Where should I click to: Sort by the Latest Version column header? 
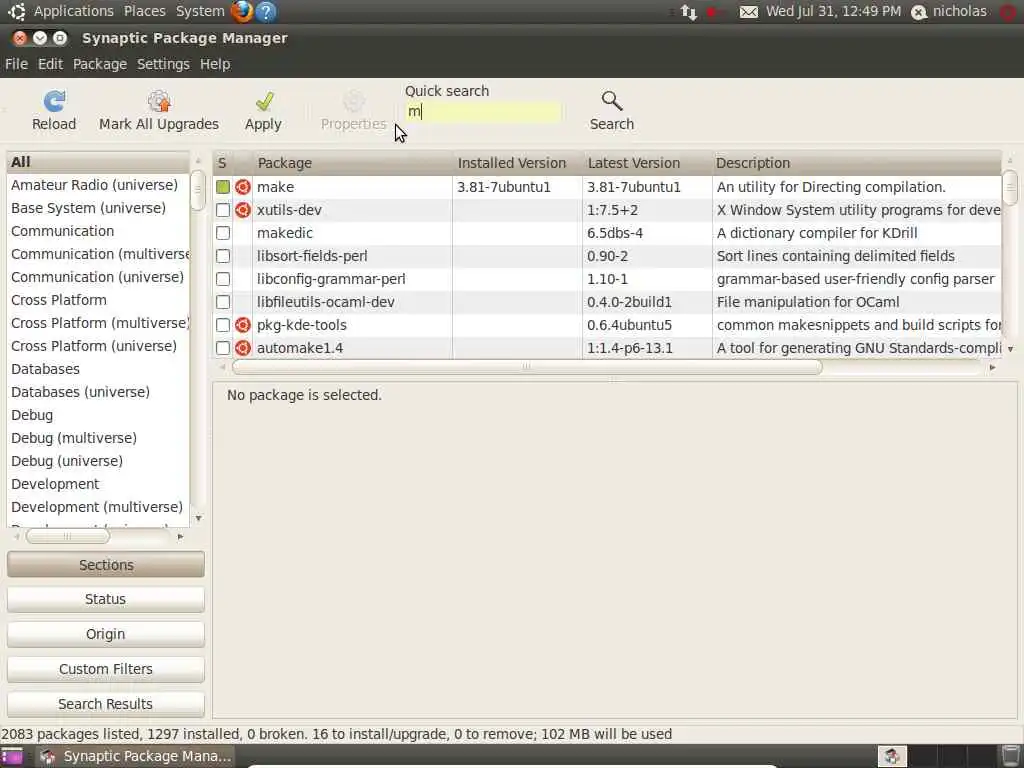tap(647, 163)
